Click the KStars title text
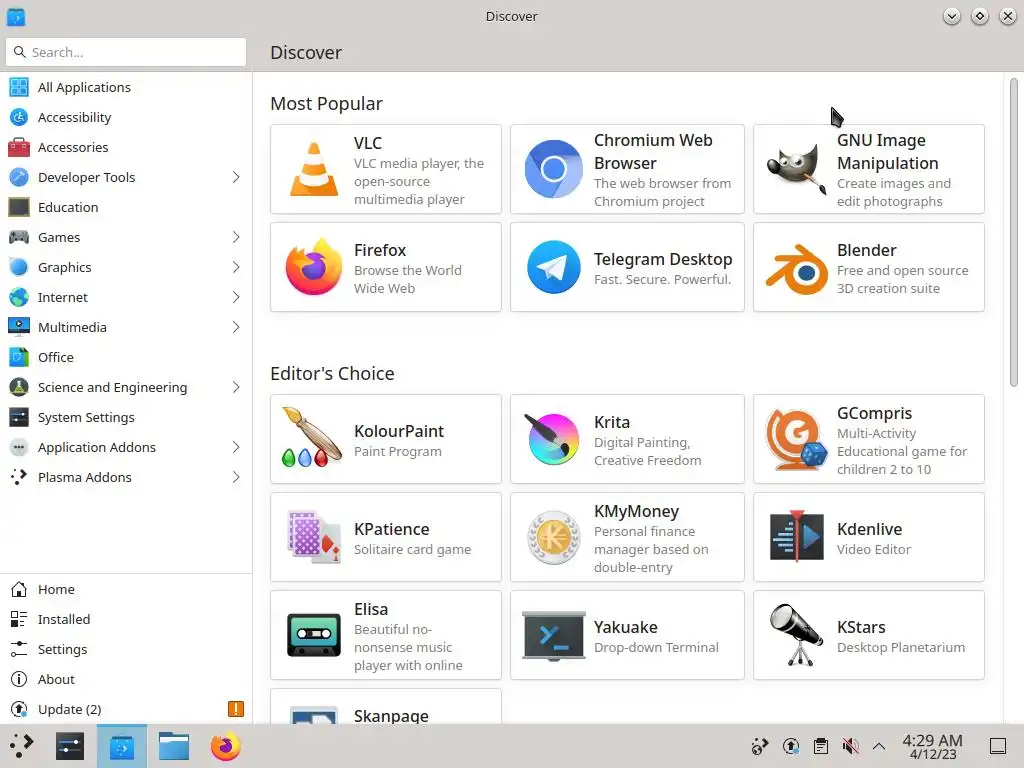Screen dimensions: 1024x768 861,627
